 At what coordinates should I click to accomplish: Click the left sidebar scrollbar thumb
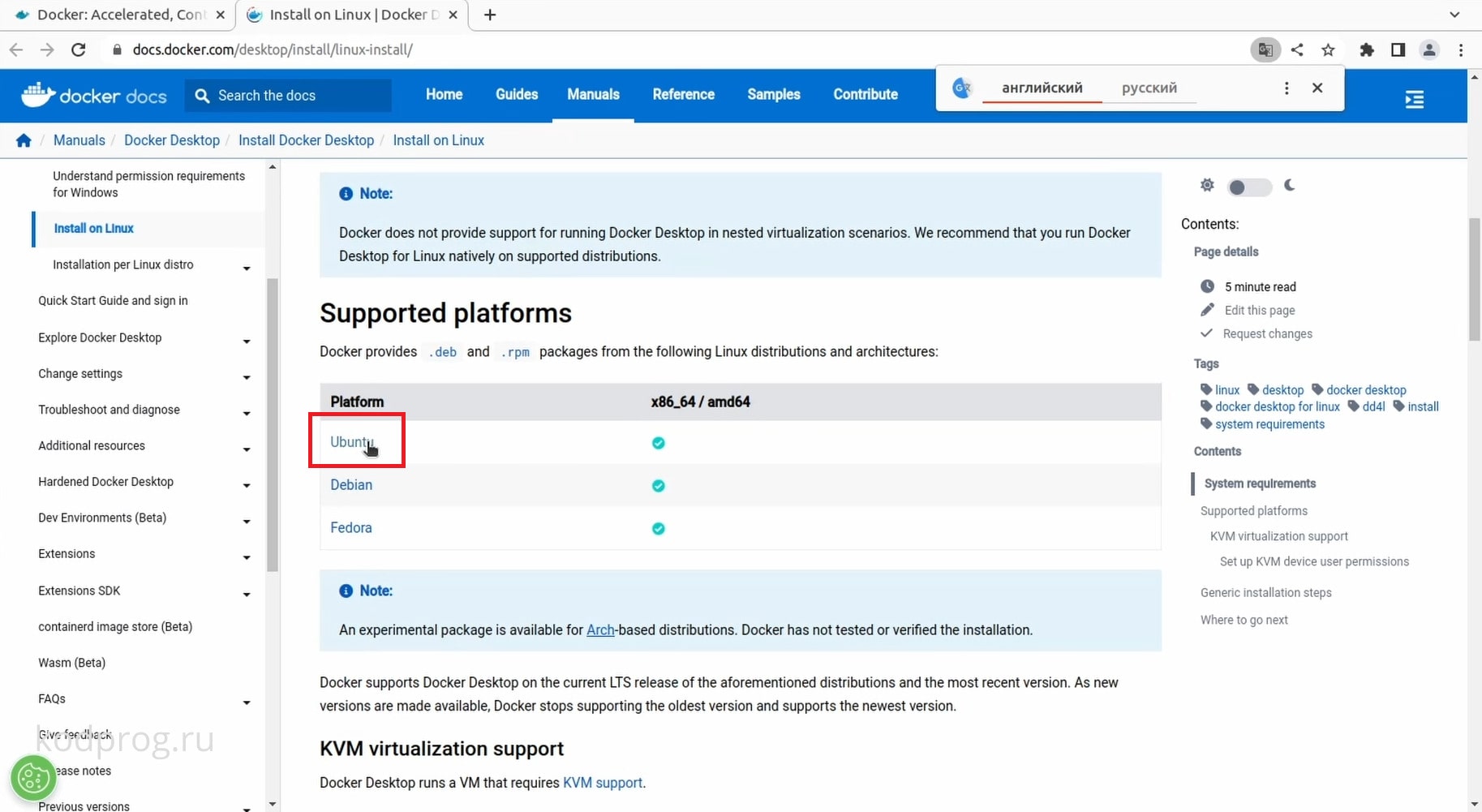tap(273, 425)
